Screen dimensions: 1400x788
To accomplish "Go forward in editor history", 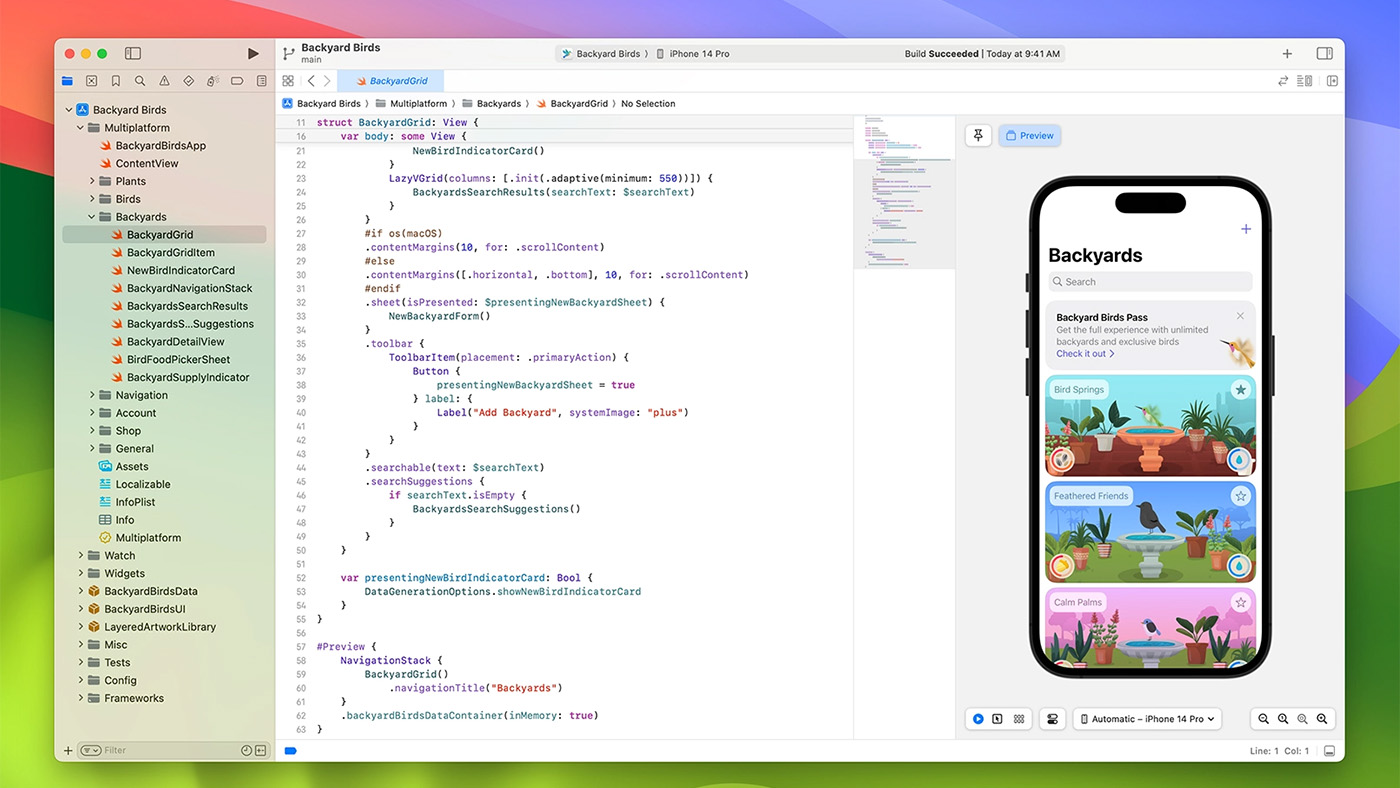I will coord(326,81).
